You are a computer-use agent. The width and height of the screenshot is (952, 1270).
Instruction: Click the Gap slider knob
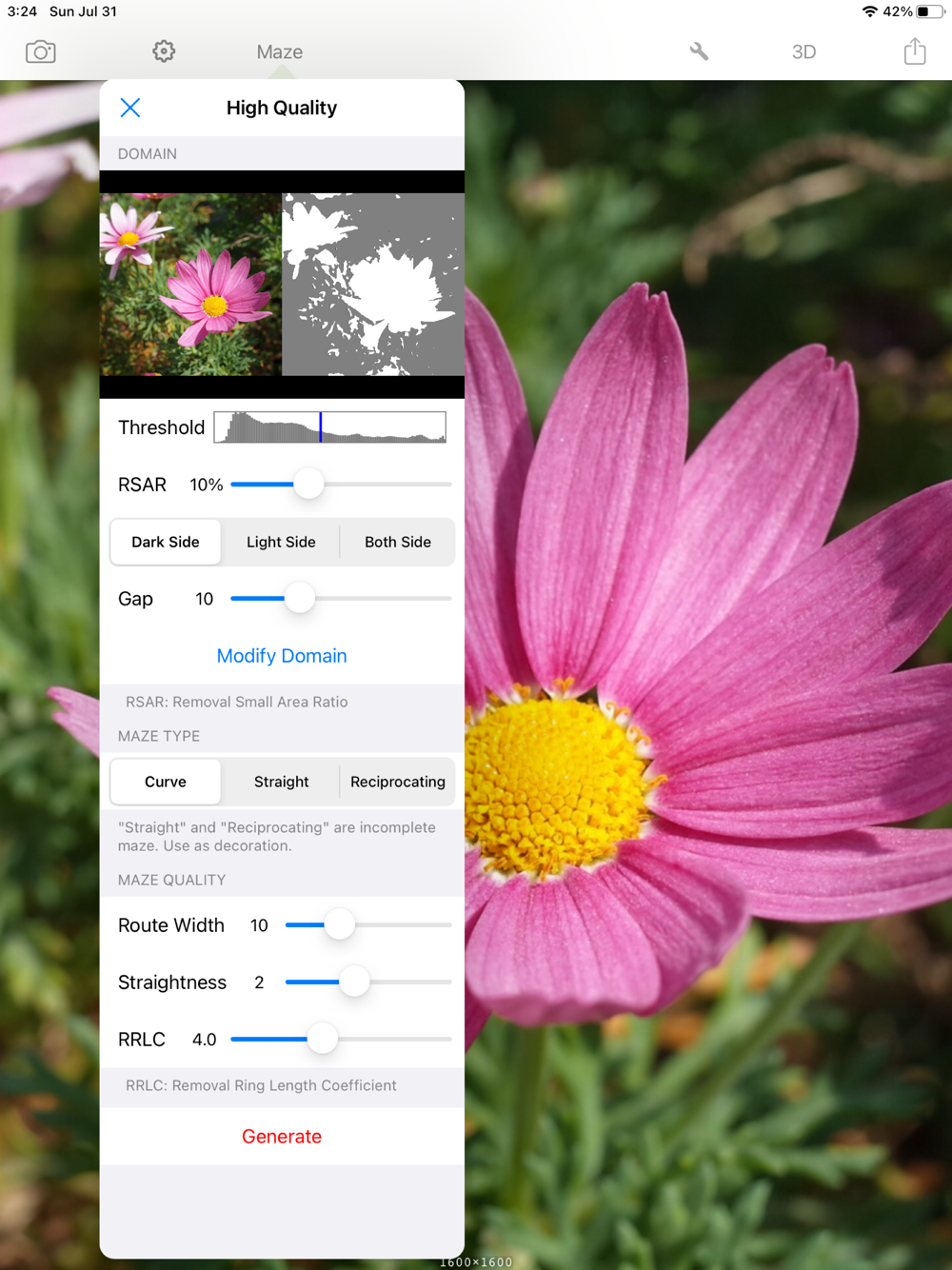tap(299, 599)
